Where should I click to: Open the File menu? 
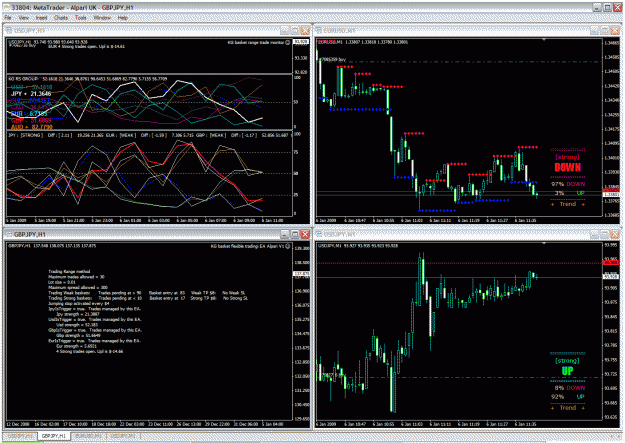[8, 18]
